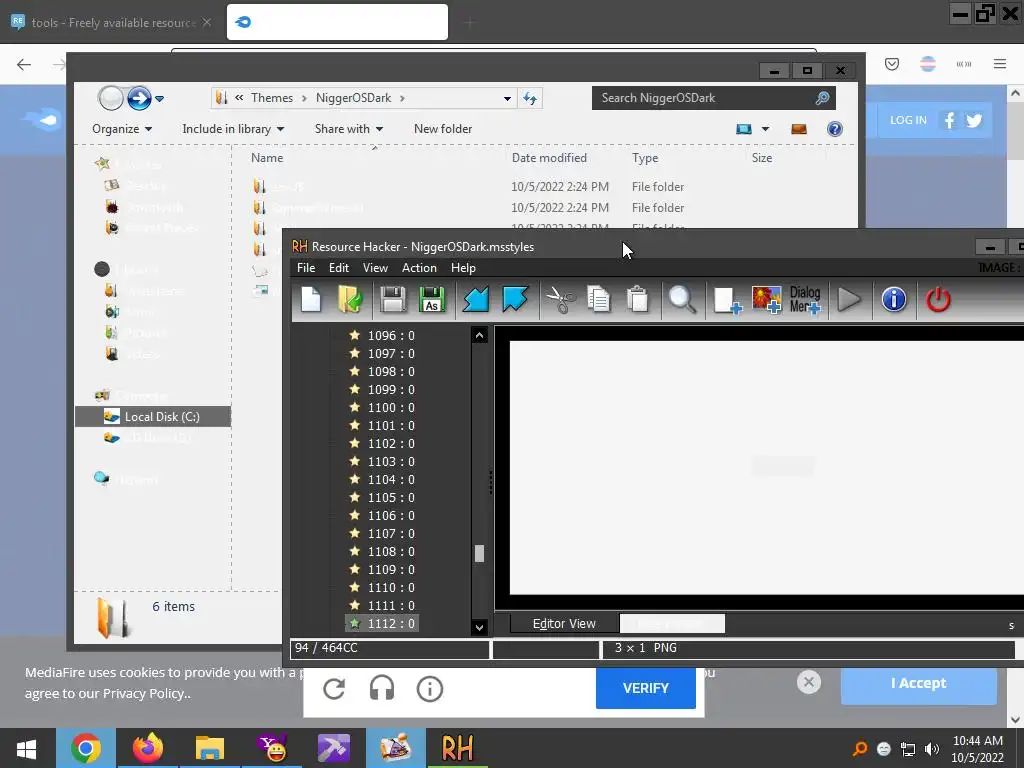Sort by the Date modified column
The width and height of the screenshot is (1024, 768).
coord(549,158)
